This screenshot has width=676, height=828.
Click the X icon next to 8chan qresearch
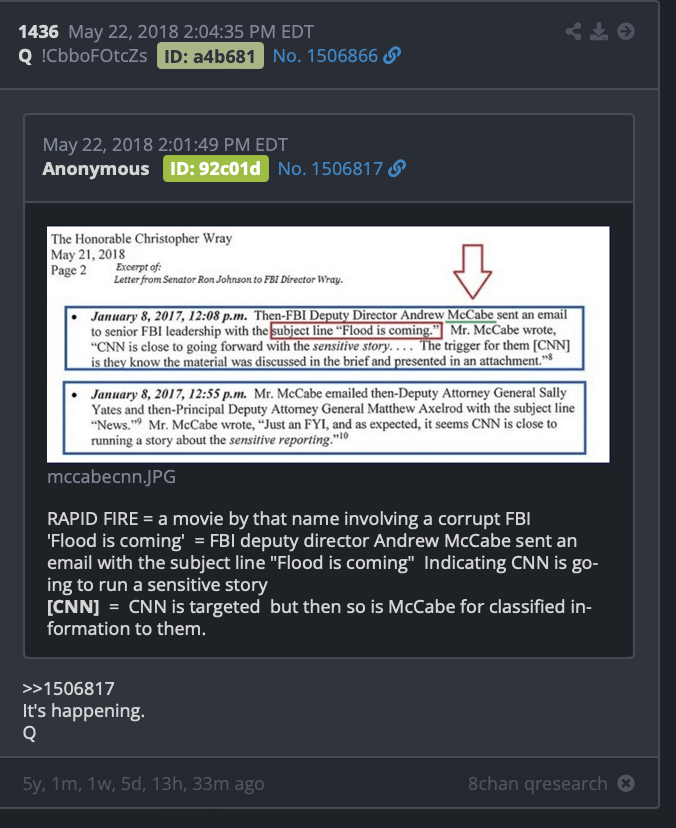click(626, 783)
